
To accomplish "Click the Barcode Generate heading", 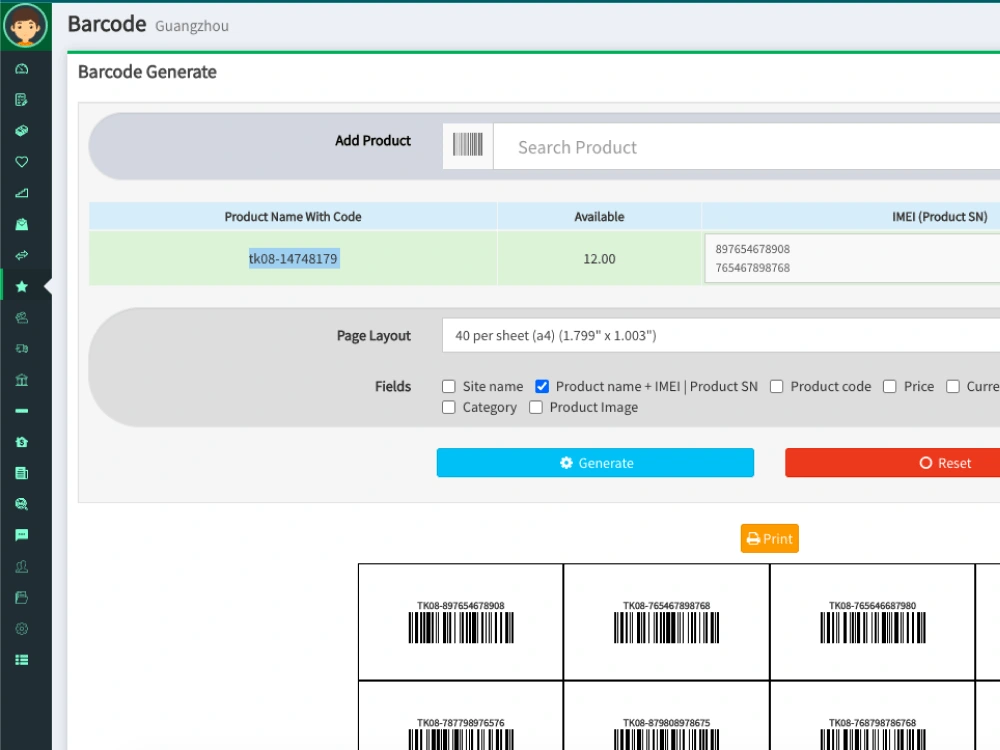I will 147,72.
